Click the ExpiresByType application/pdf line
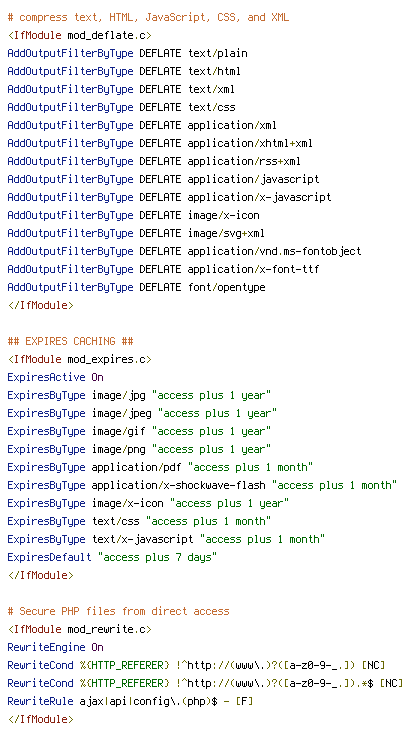Image resolution: width=418 pixels, height=736 pixels. tap(160, 468)
